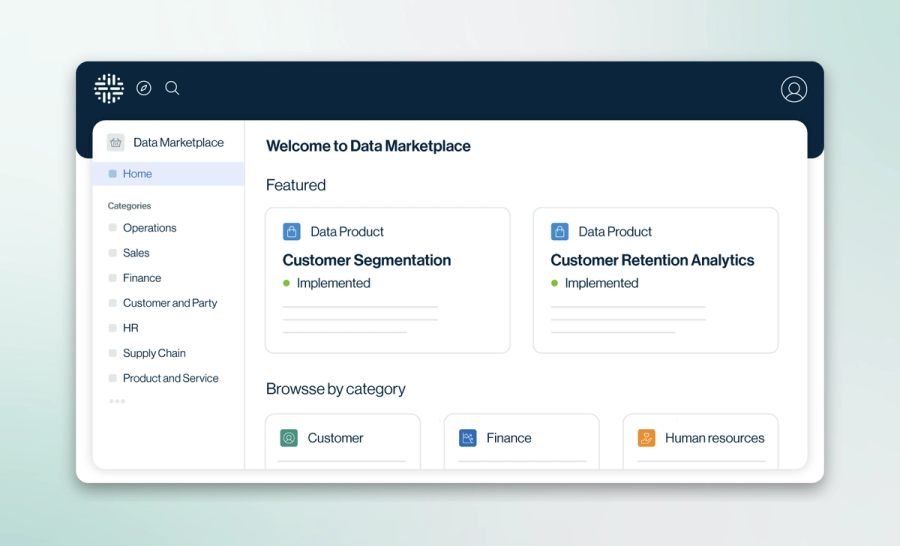Click the Customer Retention Analytics bag icon
The width and height of the screenshot is (900, 546).
[560, 231]
